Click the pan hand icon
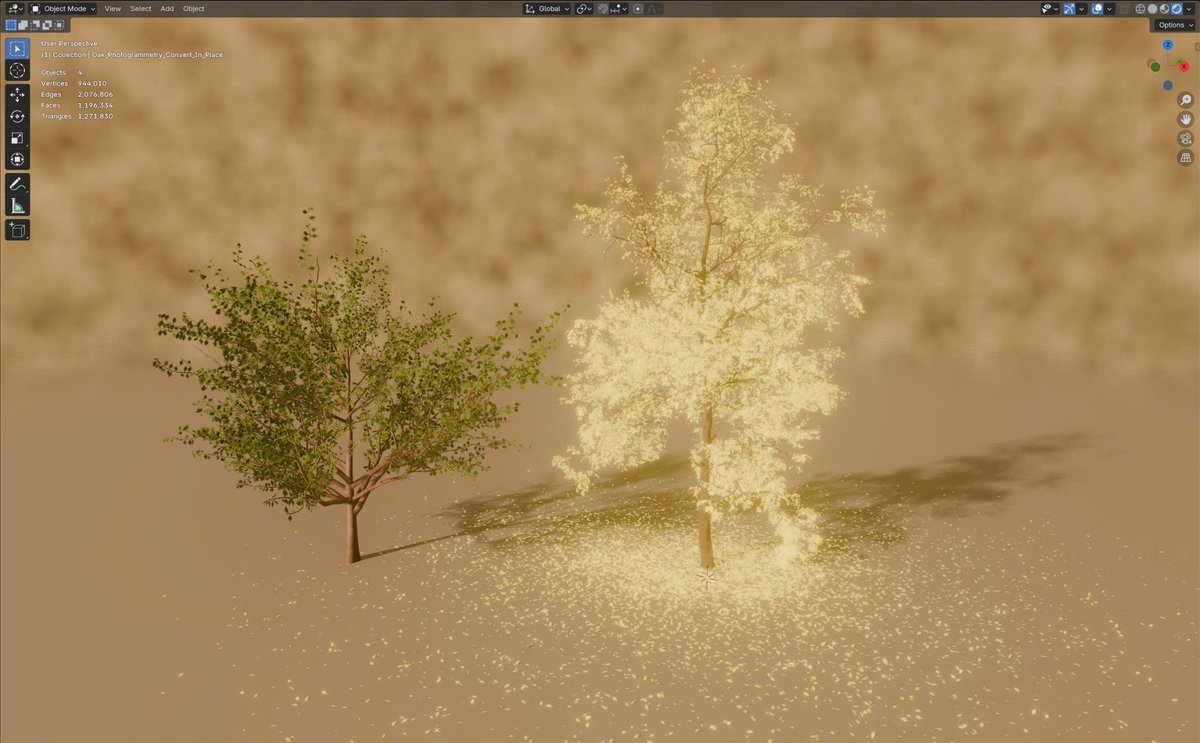This screenshot has width=1200, height=743. pos(1186,119)
